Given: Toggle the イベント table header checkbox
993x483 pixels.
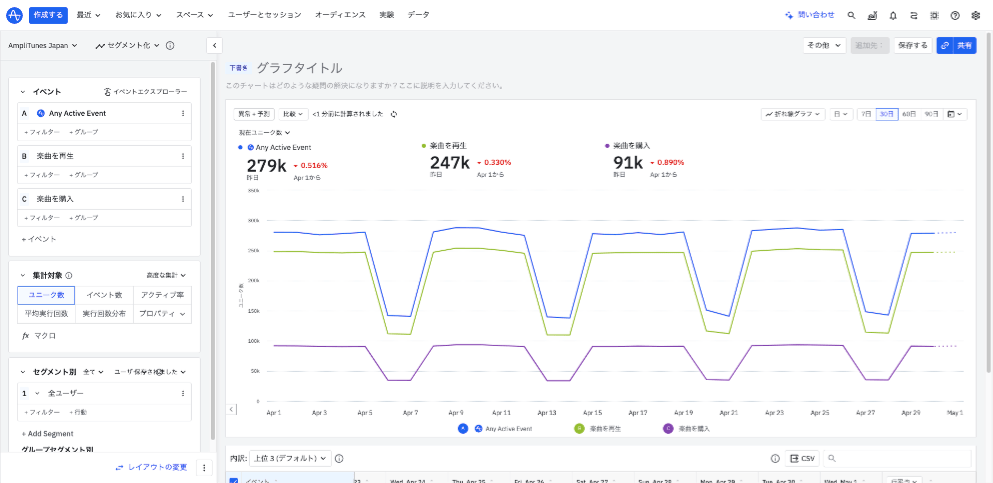Looking at the screenshot, I should click(234, 481).
